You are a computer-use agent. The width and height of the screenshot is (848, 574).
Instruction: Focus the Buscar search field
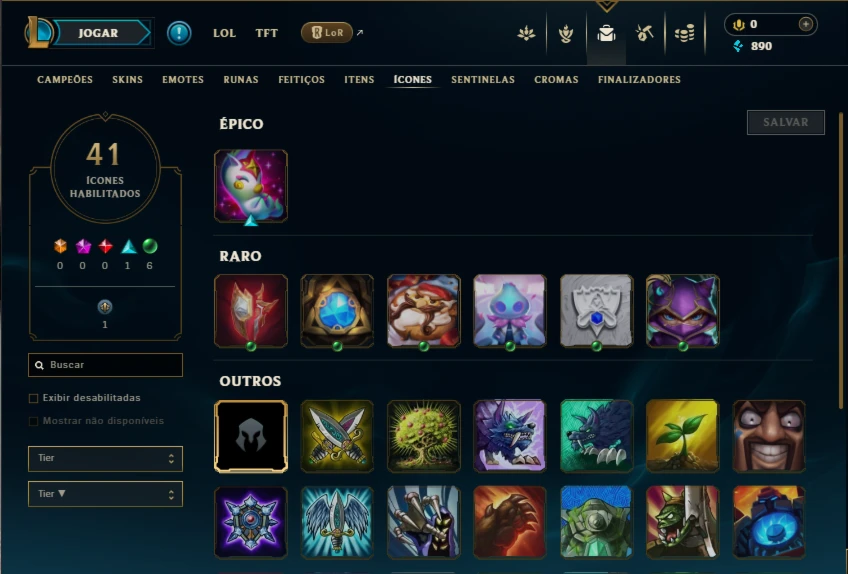tap(105, 365)
